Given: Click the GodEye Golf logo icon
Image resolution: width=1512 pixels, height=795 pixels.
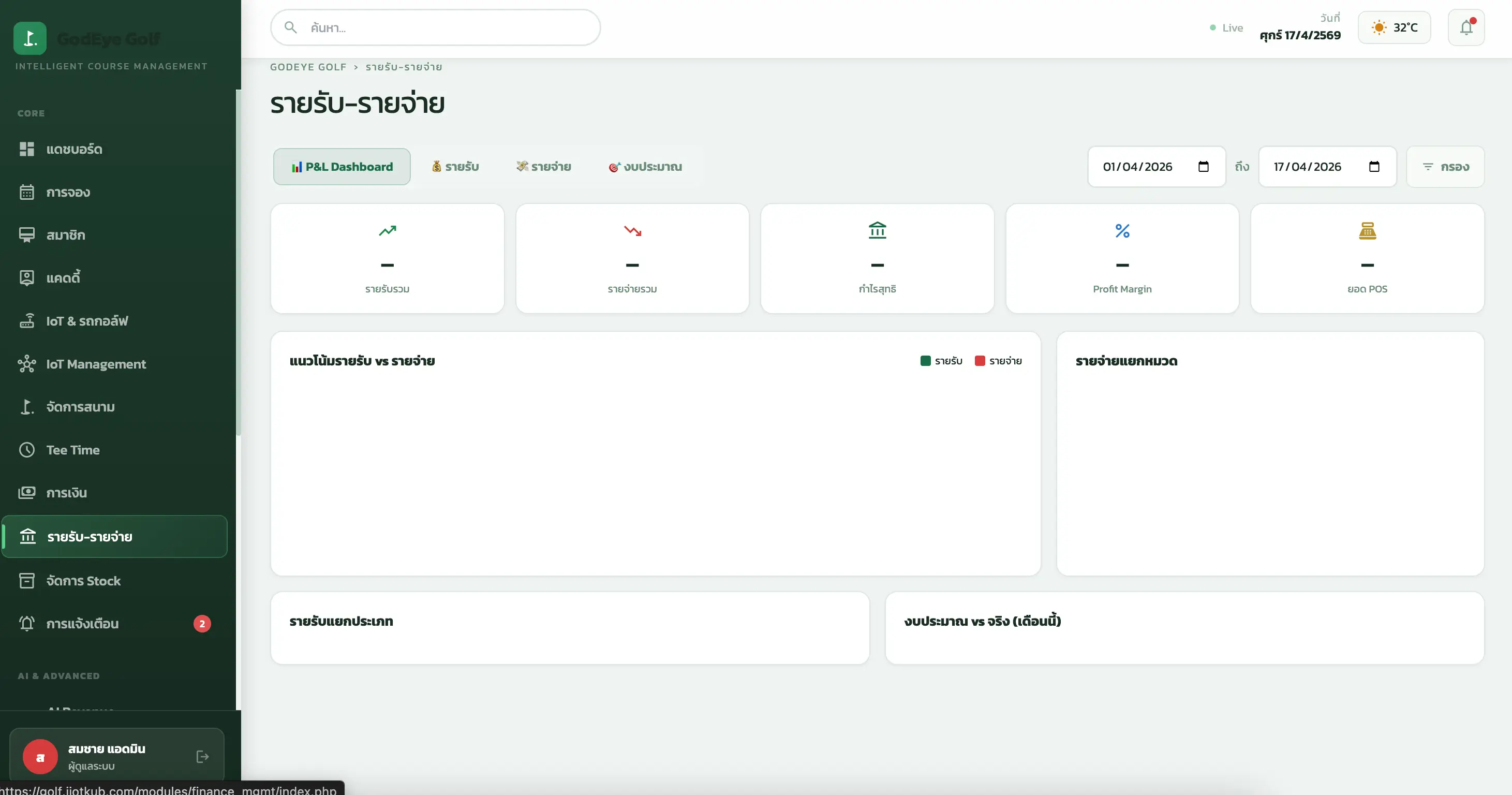Looking at the screenshot, I should tap(30, 38).
